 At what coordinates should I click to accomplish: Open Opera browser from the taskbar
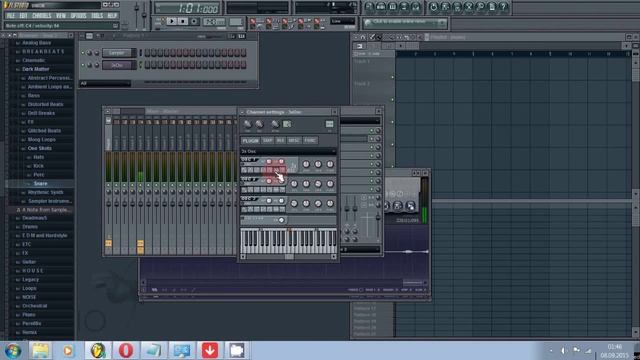(125, 351)
